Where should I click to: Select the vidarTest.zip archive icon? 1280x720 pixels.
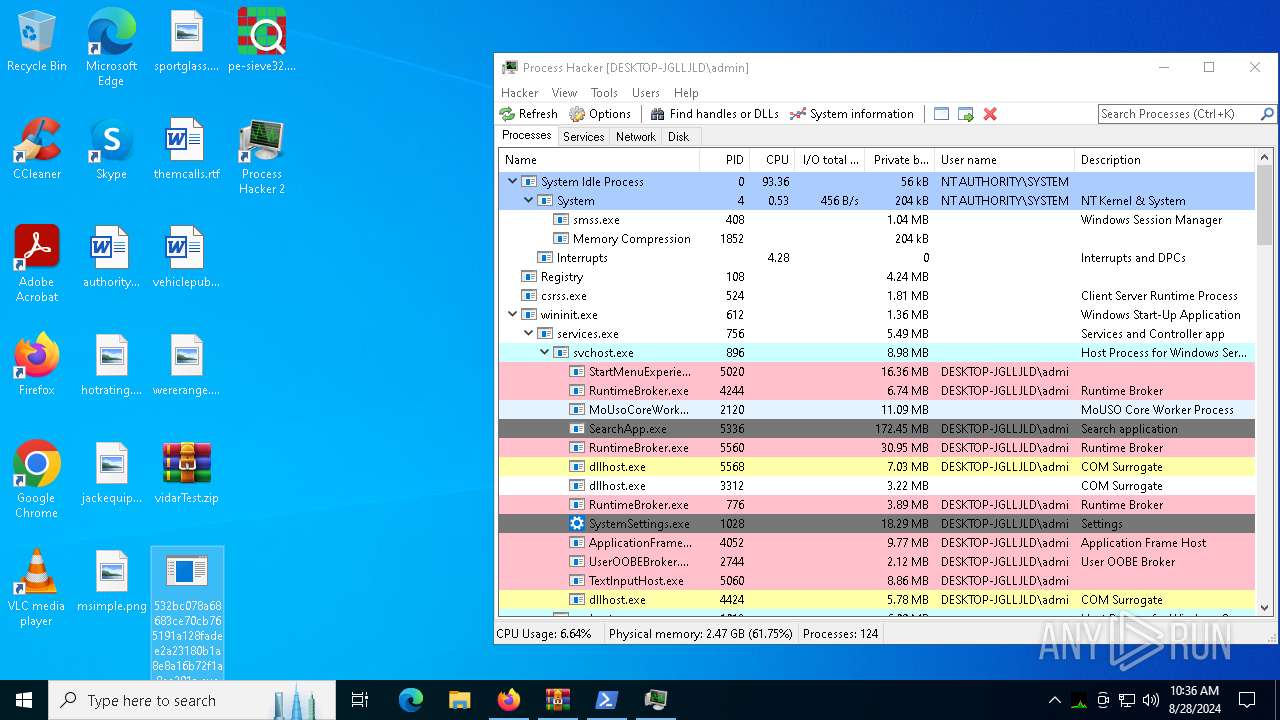tap(186, 473)
